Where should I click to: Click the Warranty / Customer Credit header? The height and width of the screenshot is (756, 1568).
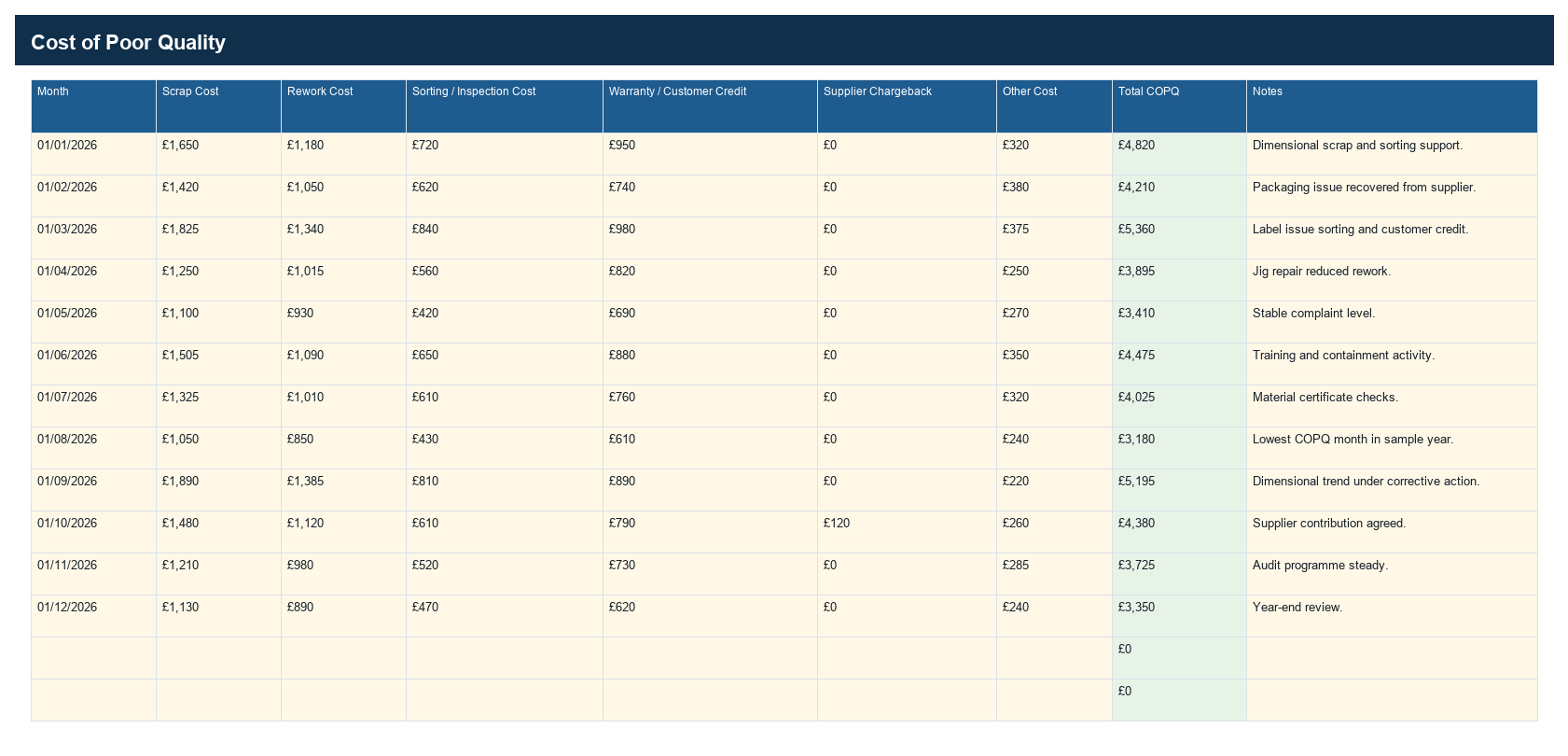[x=710, y=106]
